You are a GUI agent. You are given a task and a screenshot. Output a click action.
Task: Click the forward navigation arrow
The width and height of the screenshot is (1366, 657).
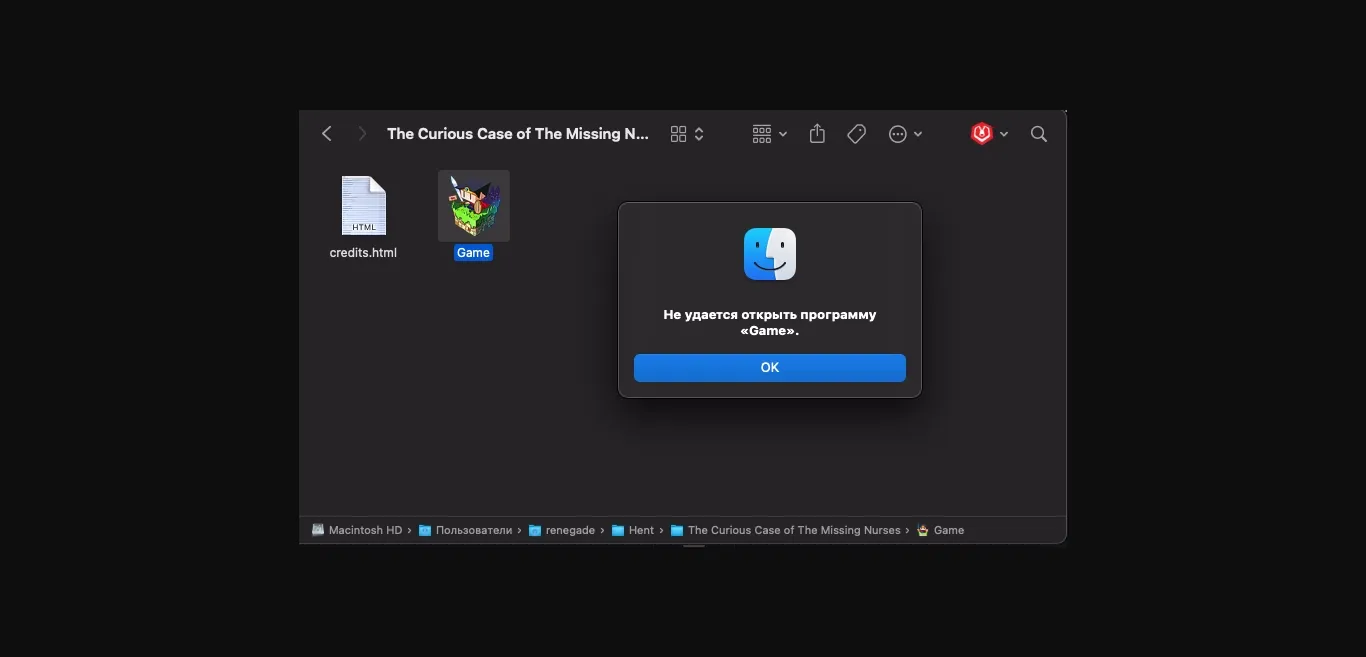[362, 134]
